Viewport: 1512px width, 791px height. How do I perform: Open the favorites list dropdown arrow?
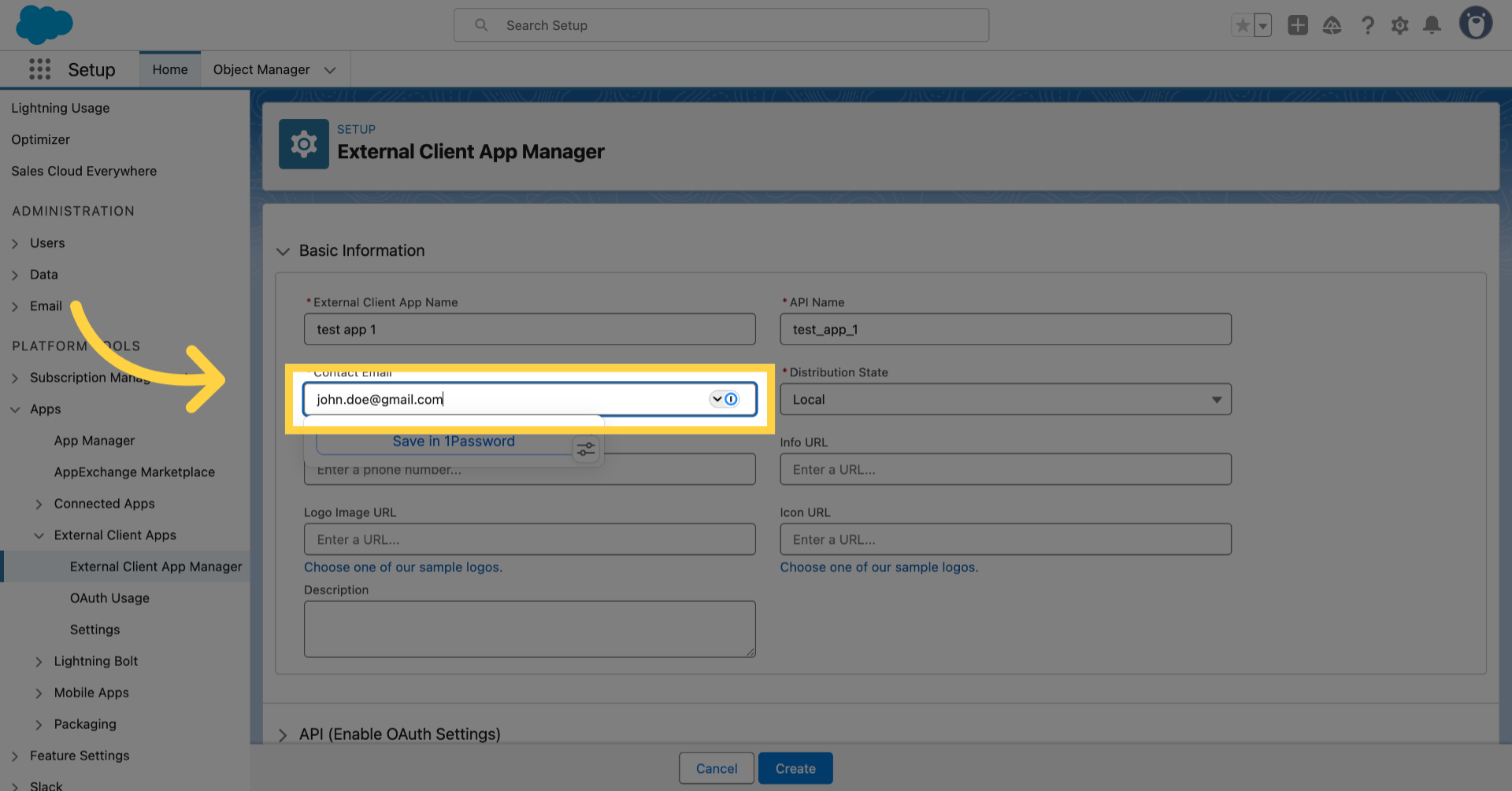(x=1264, y=25)
